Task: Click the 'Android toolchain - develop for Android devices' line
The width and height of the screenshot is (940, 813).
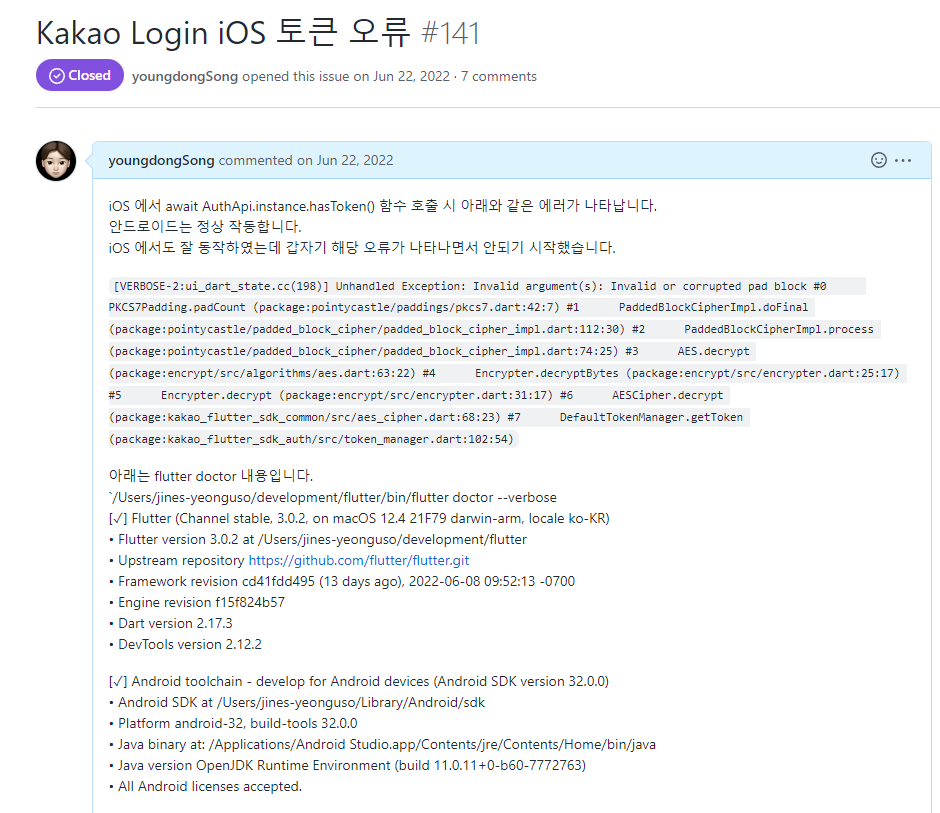Action: [x=358, y=682]
